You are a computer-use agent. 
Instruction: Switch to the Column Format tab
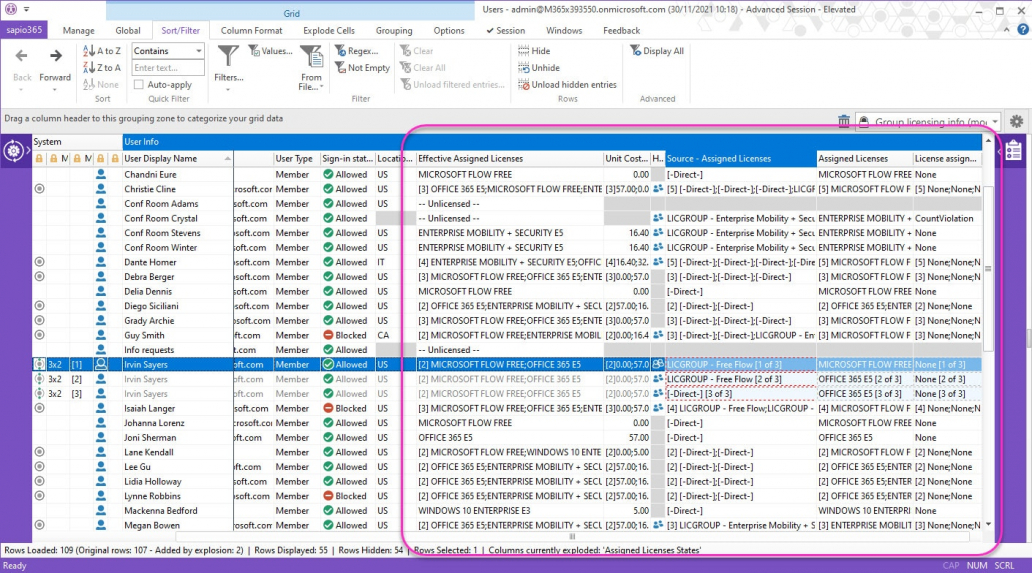[x=251, y=30]
